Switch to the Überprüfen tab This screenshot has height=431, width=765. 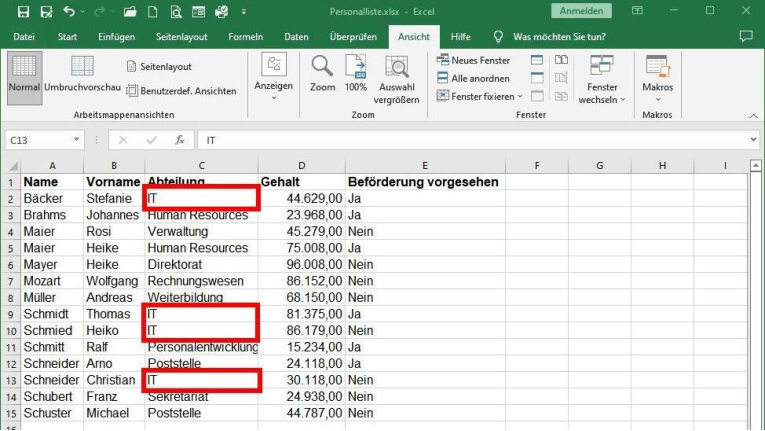353,37
